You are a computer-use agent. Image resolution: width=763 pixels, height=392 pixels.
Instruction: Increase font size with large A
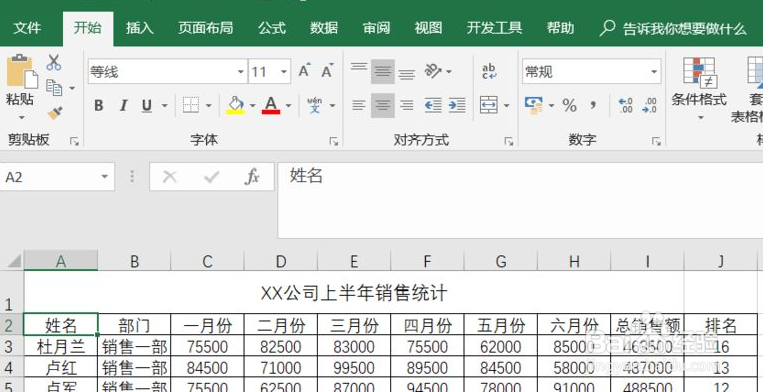pos(305,71)
